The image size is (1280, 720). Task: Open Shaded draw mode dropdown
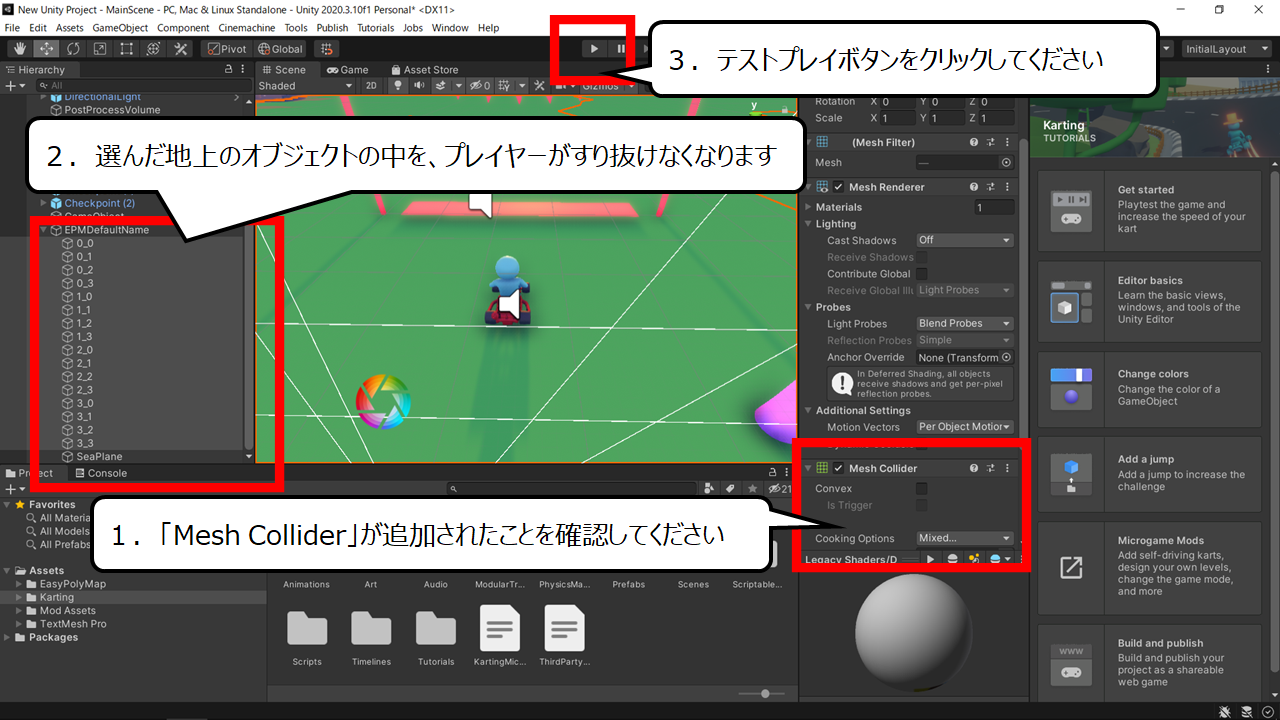coord(307,86)
